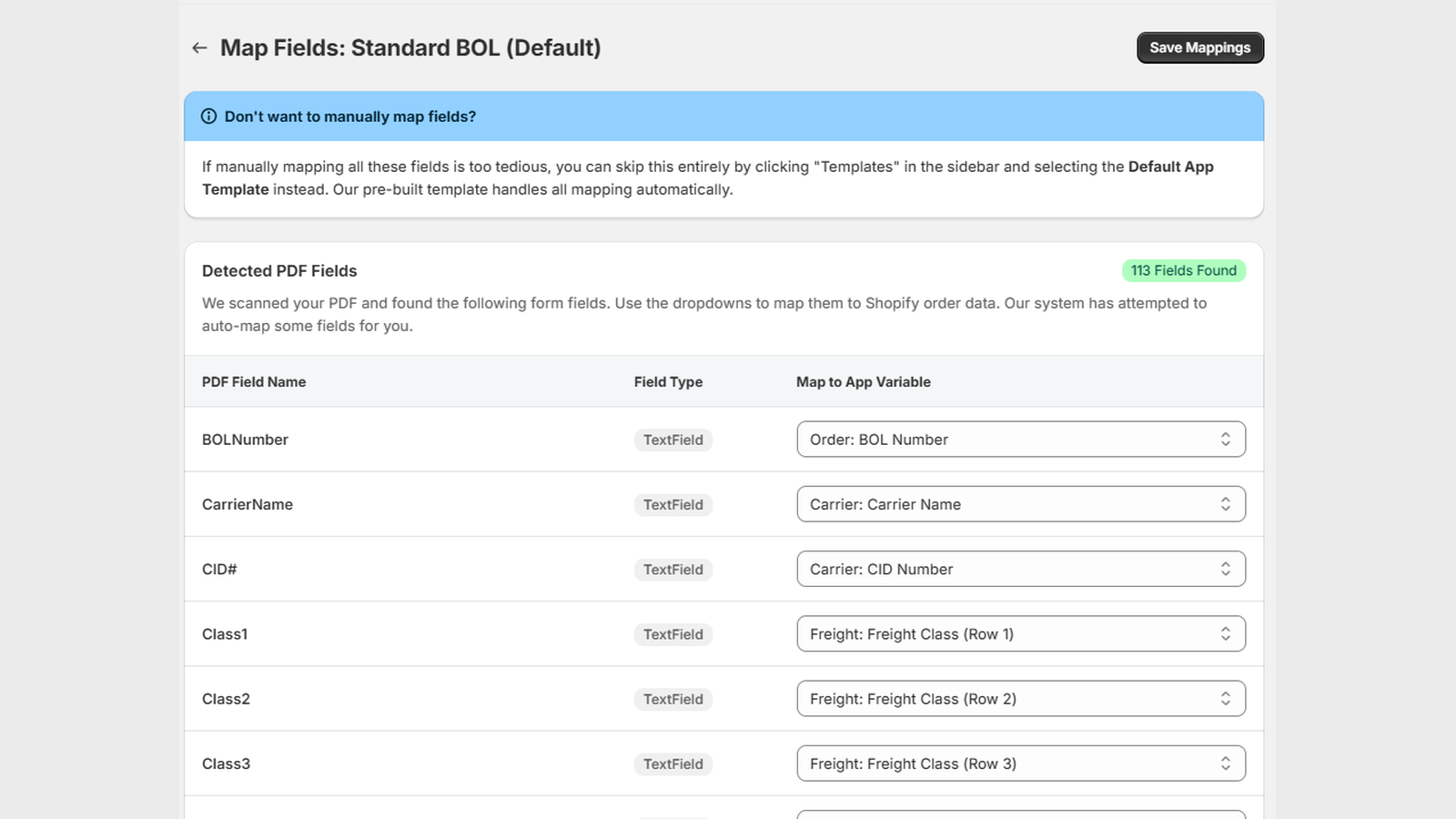This screenshot has height=819, width=1456.
Task: Click the bold 'Default App Template' text
Action: (x=708, y=178)
